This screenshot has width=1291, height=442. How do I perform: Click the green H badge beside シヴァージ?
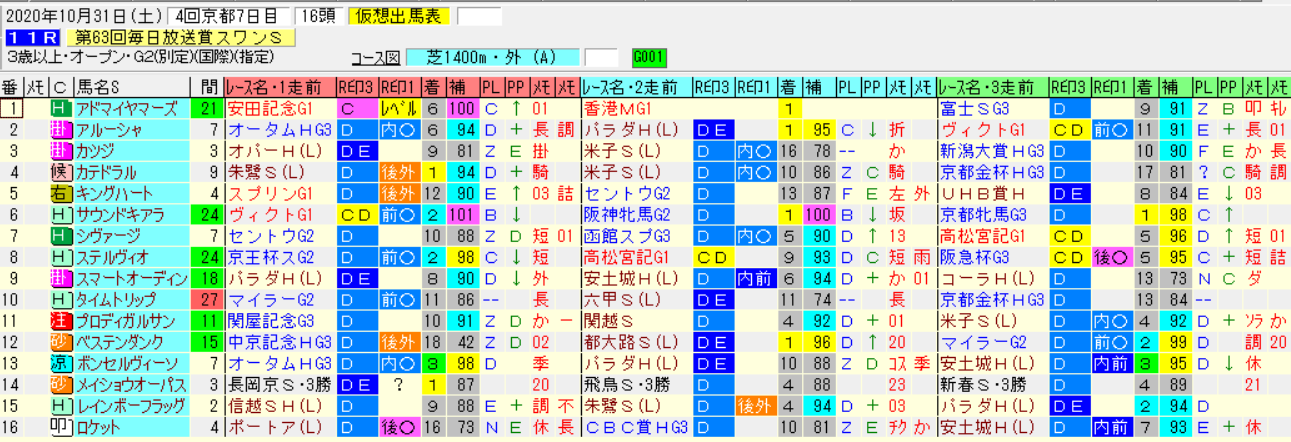coord(60,235)
